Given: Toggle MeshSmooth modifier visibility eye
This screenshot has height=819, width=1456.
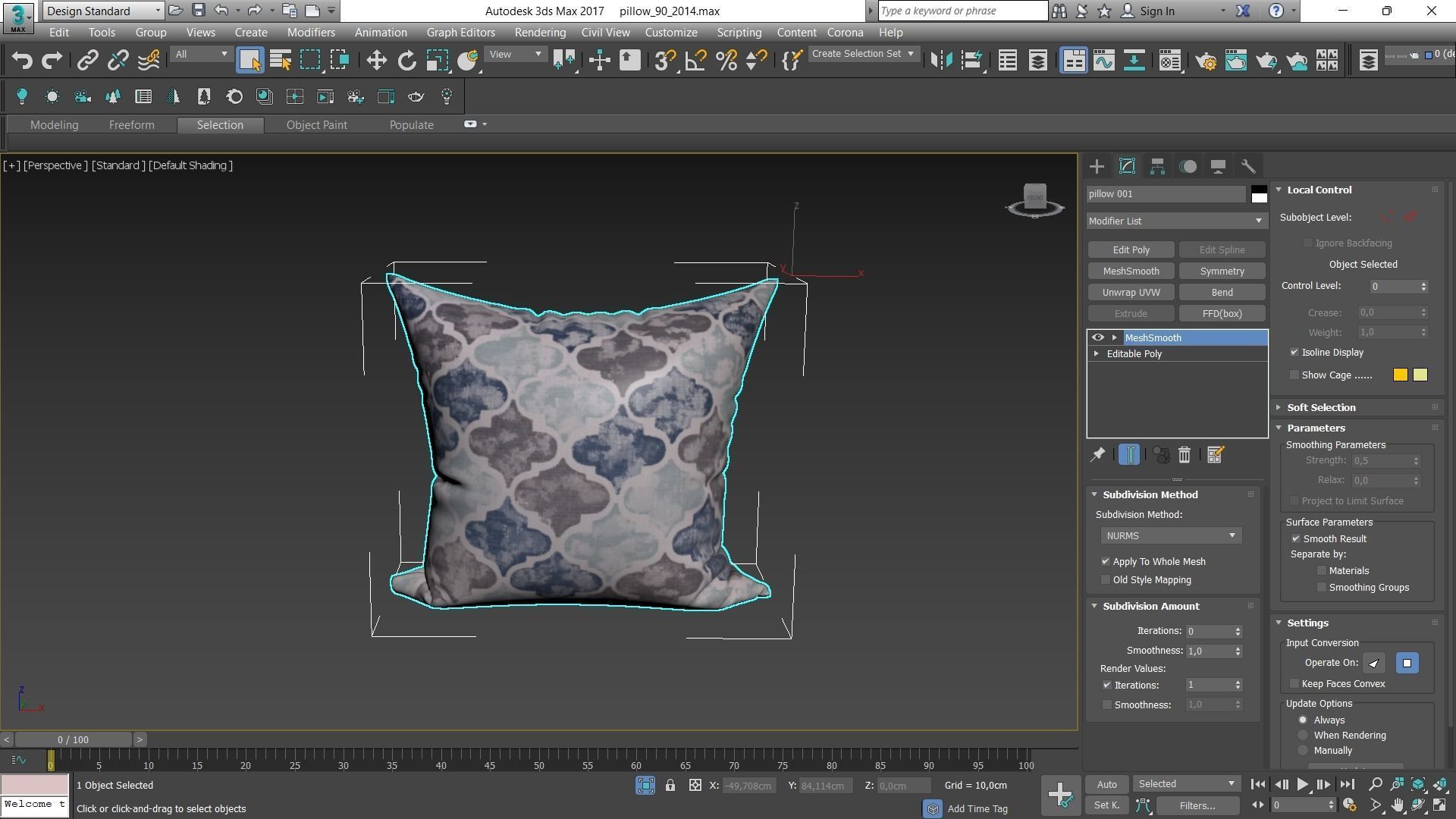Looking at the screenshot, I should pos(1097,338).
